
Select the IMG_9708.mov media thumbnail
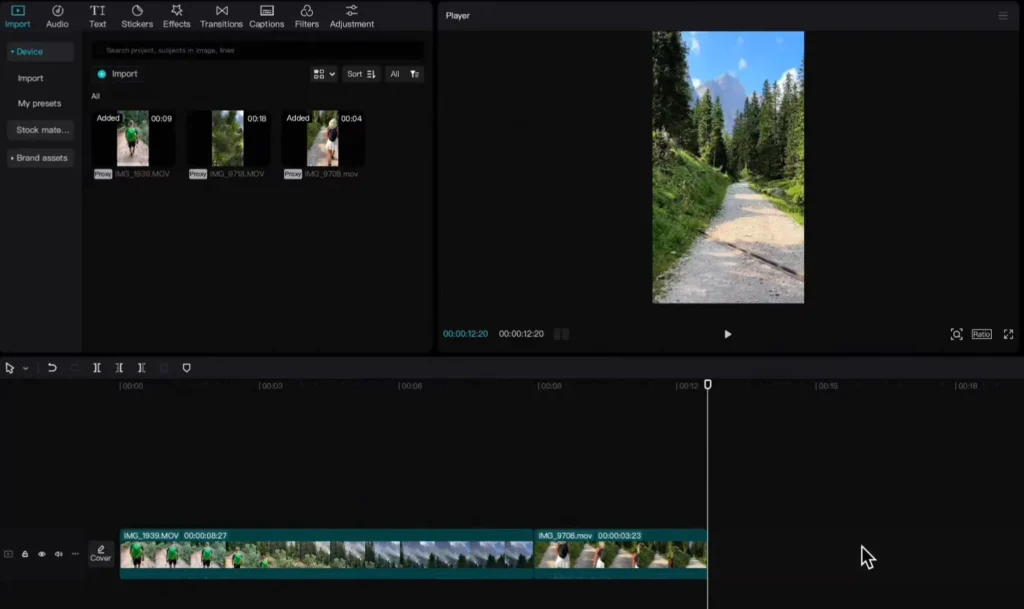pos(323,138)
